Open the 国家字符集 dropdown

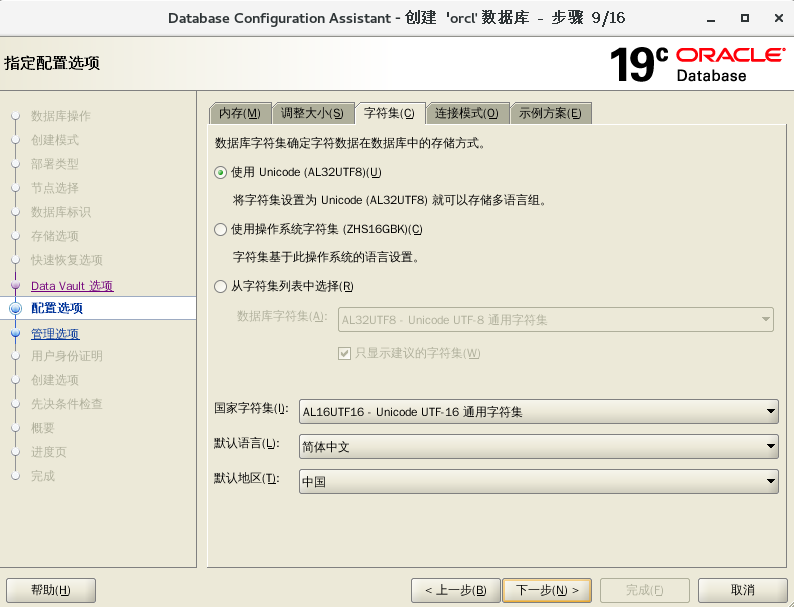538,411
